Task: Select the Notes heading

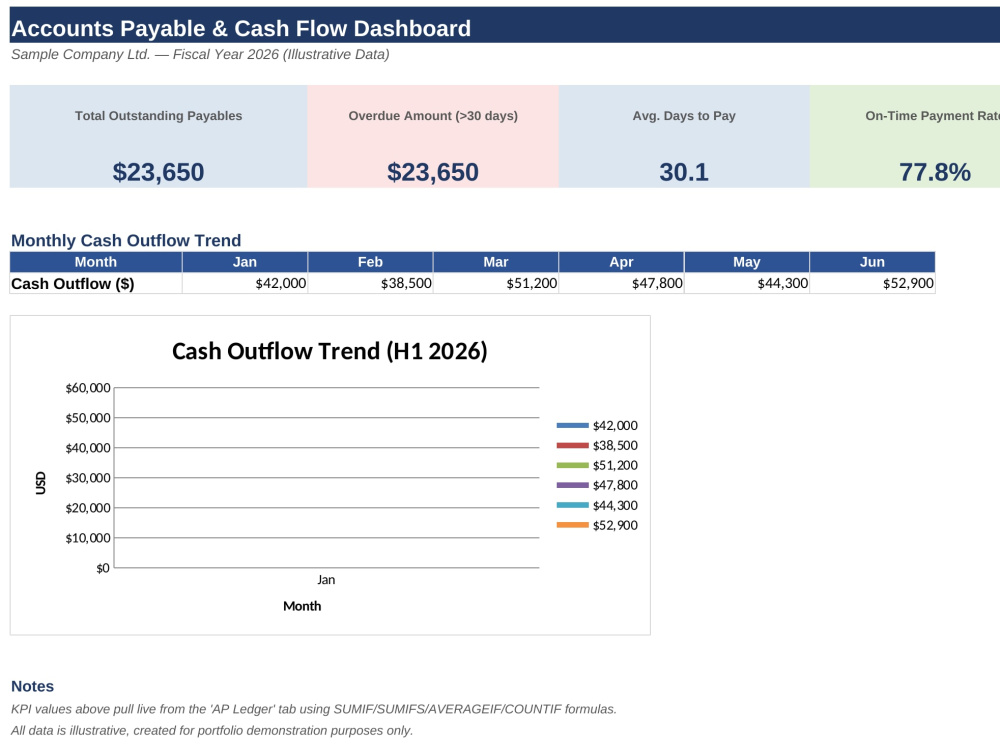Action: (x=33, y=686)
